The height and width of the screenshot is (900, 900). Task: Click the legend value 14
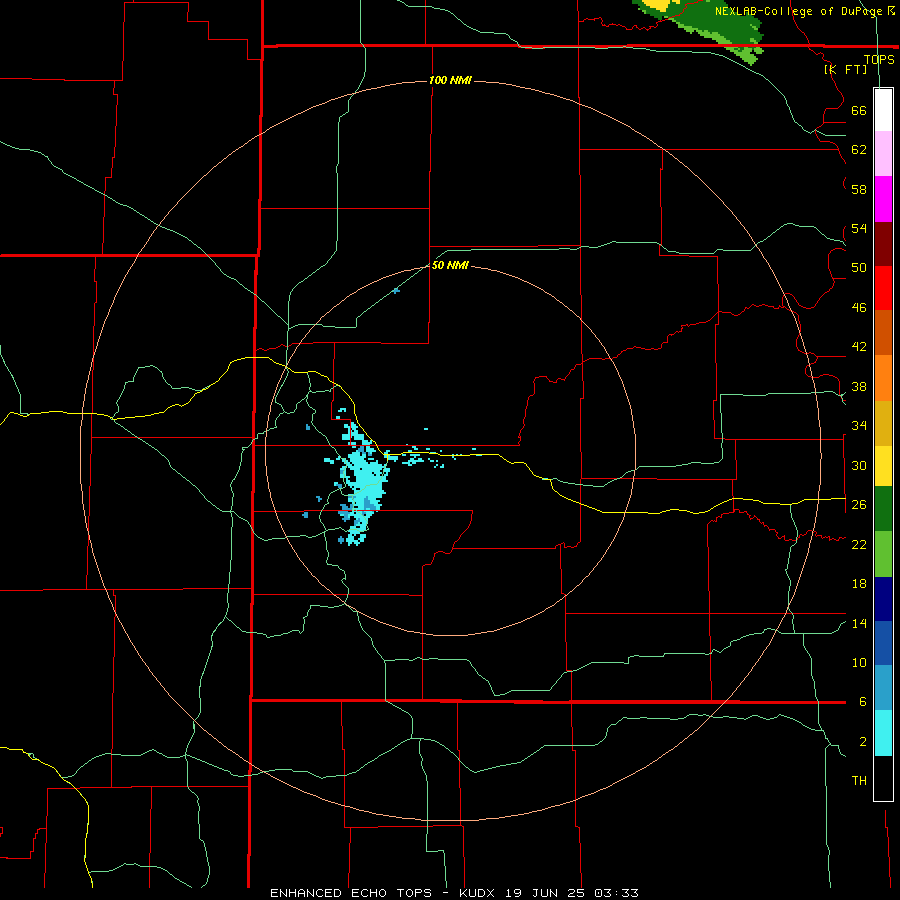(x=859, y=623)
